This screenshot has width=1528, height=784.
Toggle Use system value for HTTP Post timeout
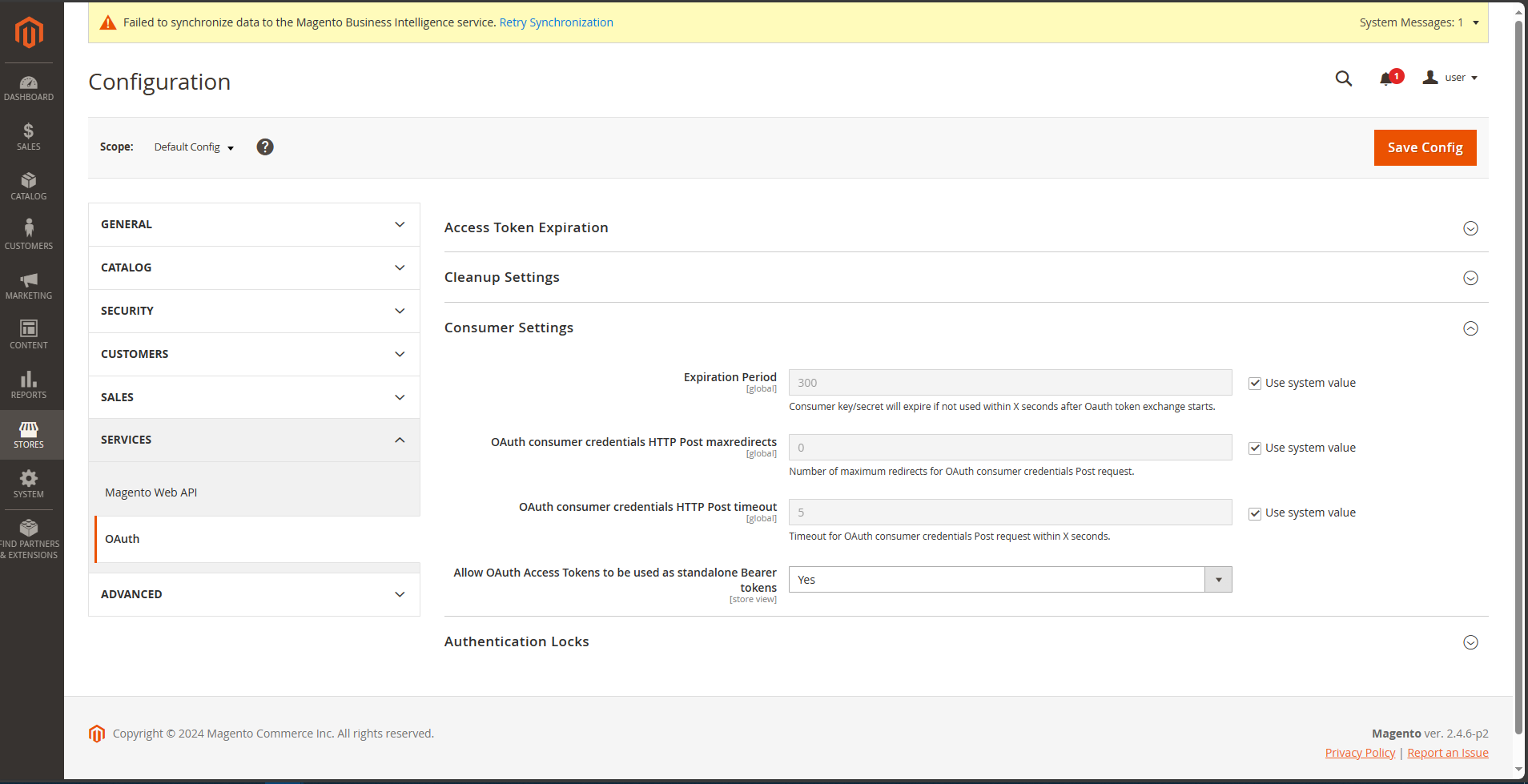tap(1255, 513)
